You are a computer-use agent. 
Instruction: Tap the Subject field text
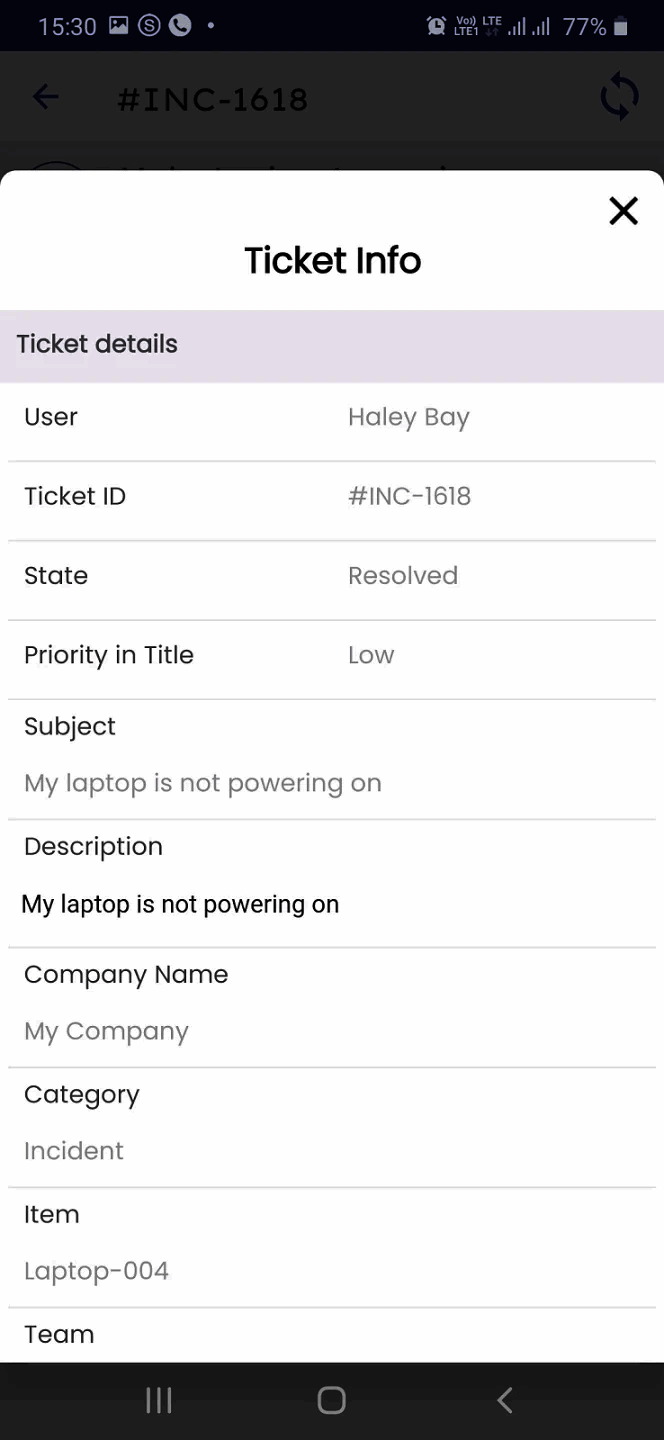coord(203,783)
